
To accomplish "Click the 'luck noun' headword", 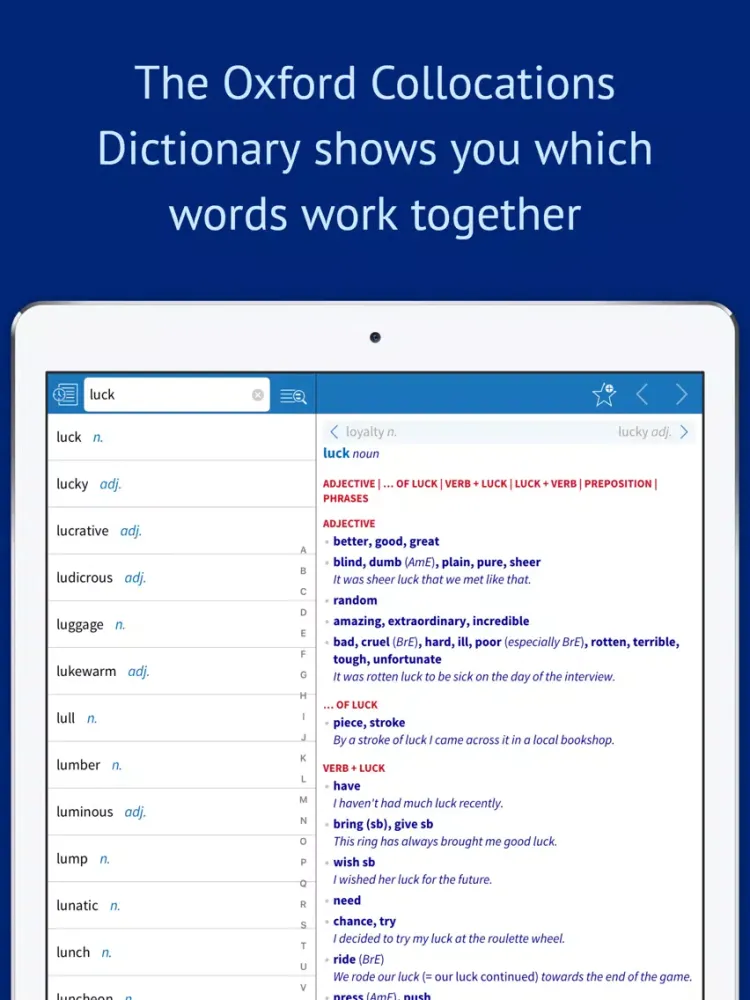I will [x=351, y=453].
